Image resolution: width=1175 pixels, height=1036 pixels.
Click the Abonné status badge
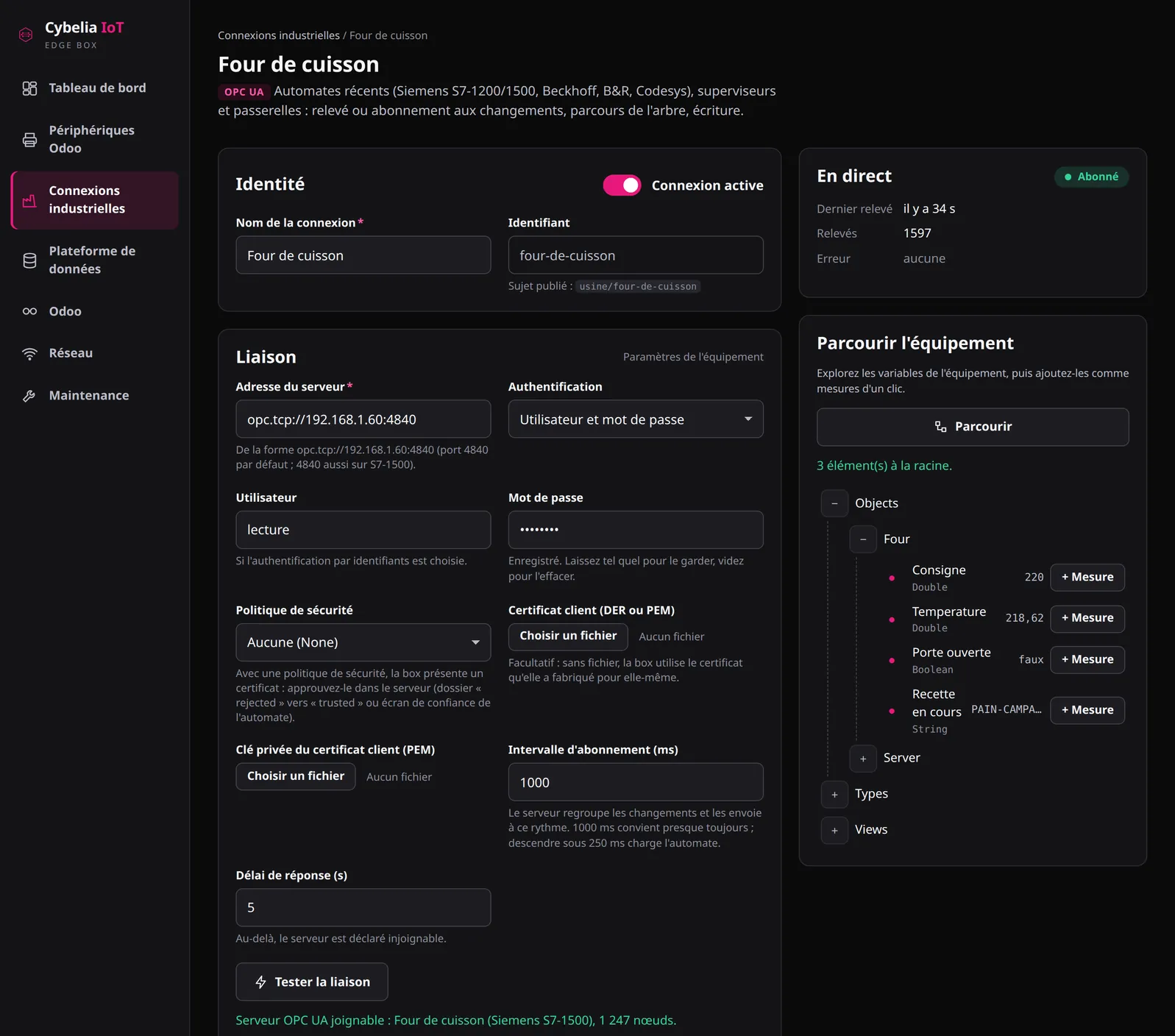(1092, 177)
